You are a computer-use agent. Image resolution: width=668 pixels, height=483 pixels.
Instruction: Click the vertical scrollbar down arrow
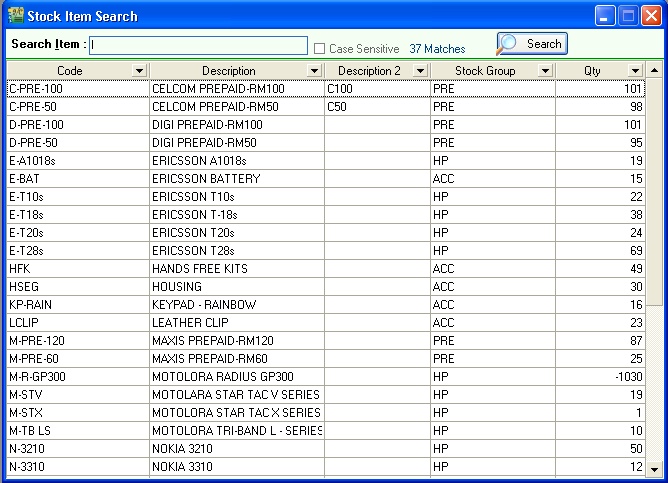(x=654, y=469)
